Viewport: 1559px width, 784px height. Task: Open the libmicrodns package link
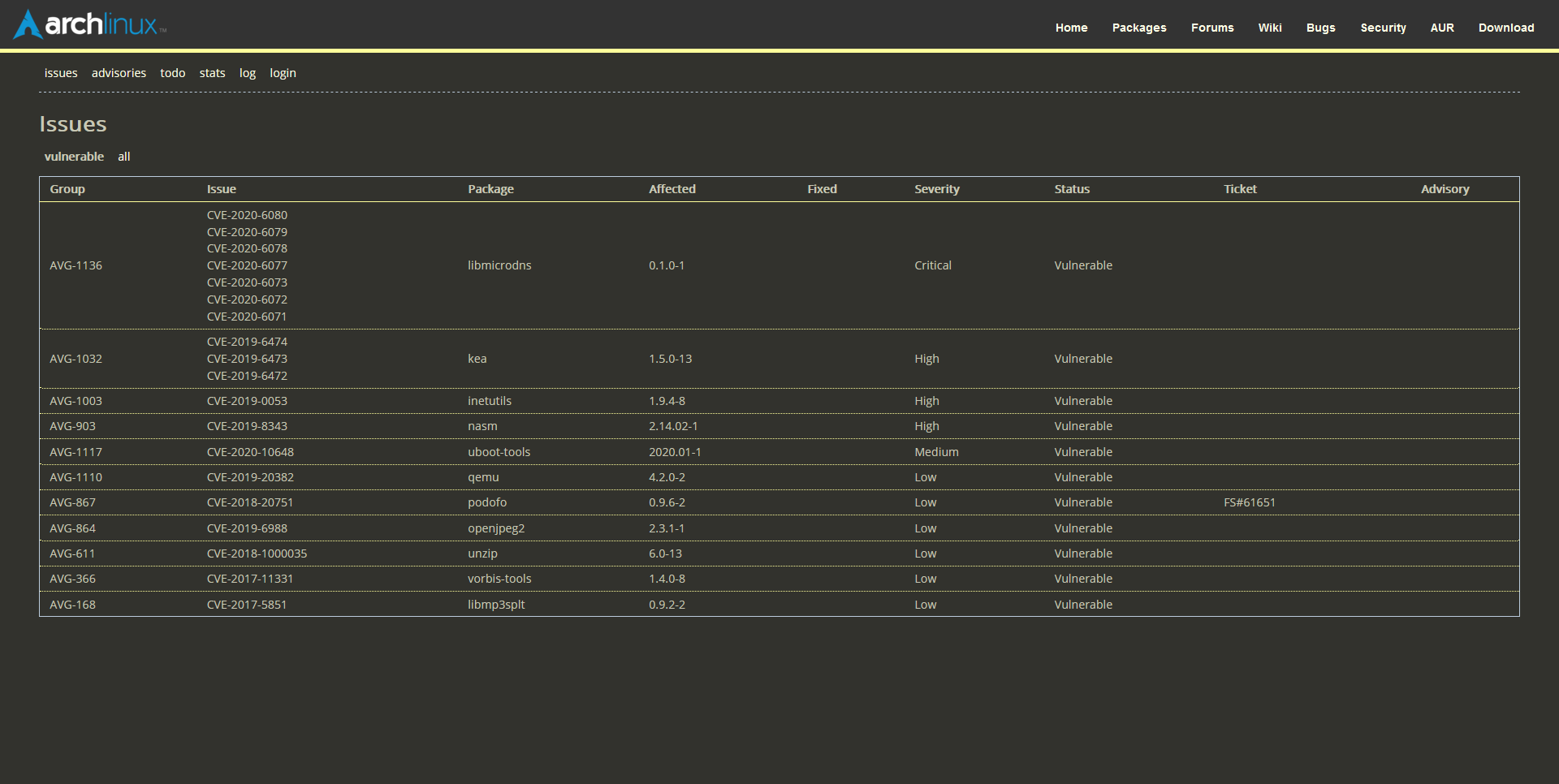click(x=499, y=265)
